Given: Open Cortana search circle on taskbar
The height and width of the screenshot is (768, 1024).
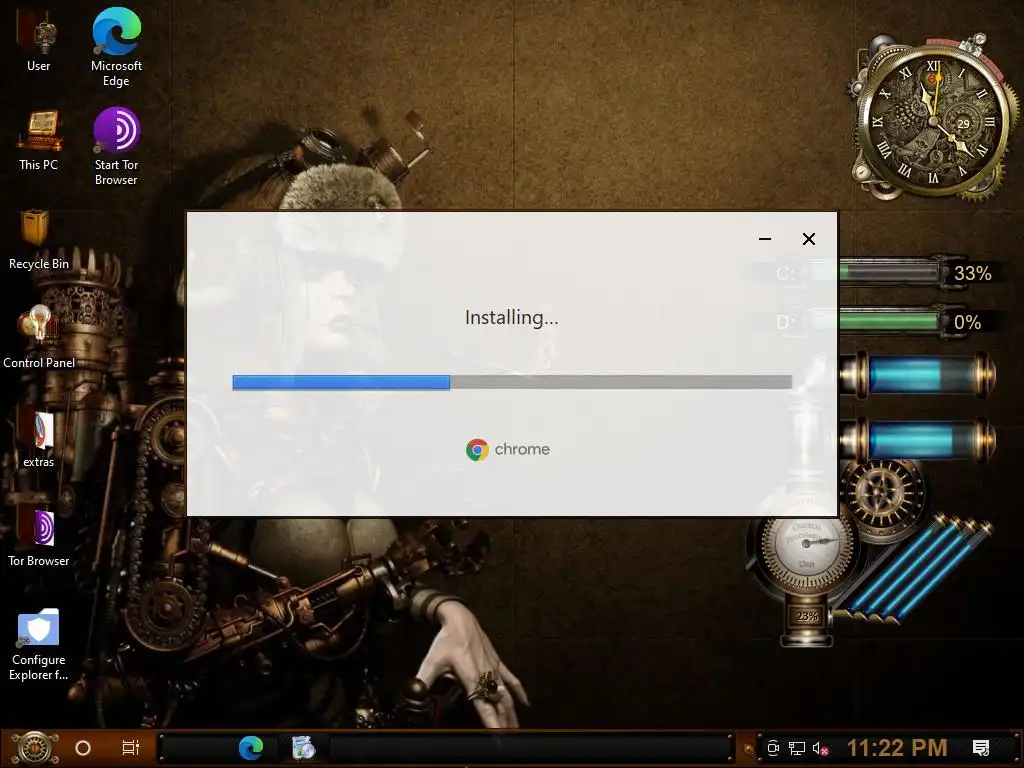Looking at the screenshot, I should [x=83, y=748].
